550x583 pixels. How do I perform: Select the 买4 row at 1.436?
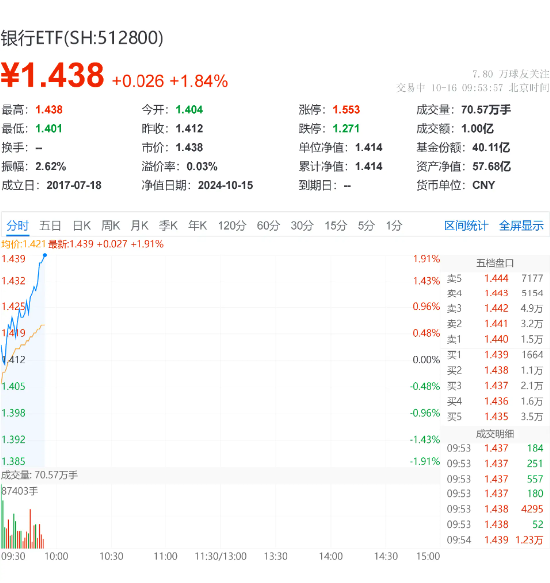tap(495, 401)
